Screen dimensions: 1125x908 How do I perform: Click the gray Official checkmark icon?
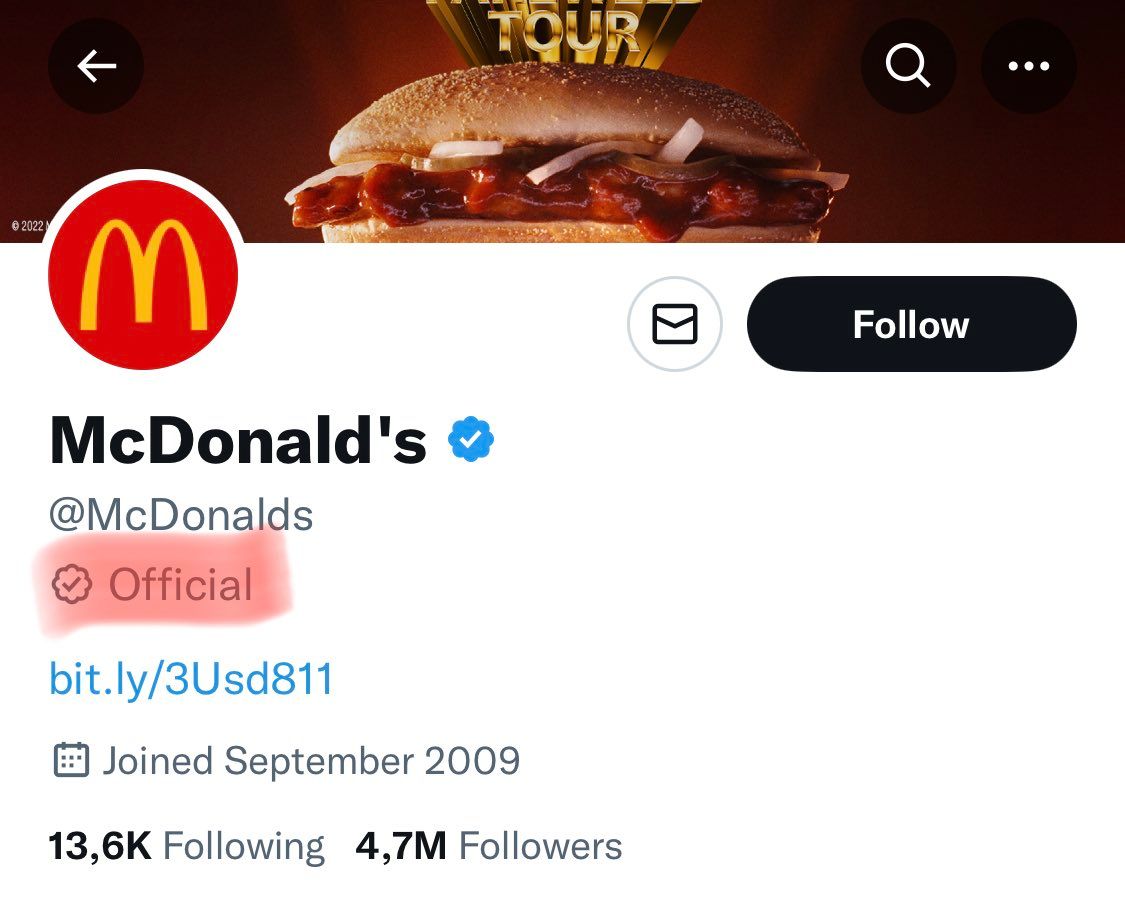[x=71, y=585]
